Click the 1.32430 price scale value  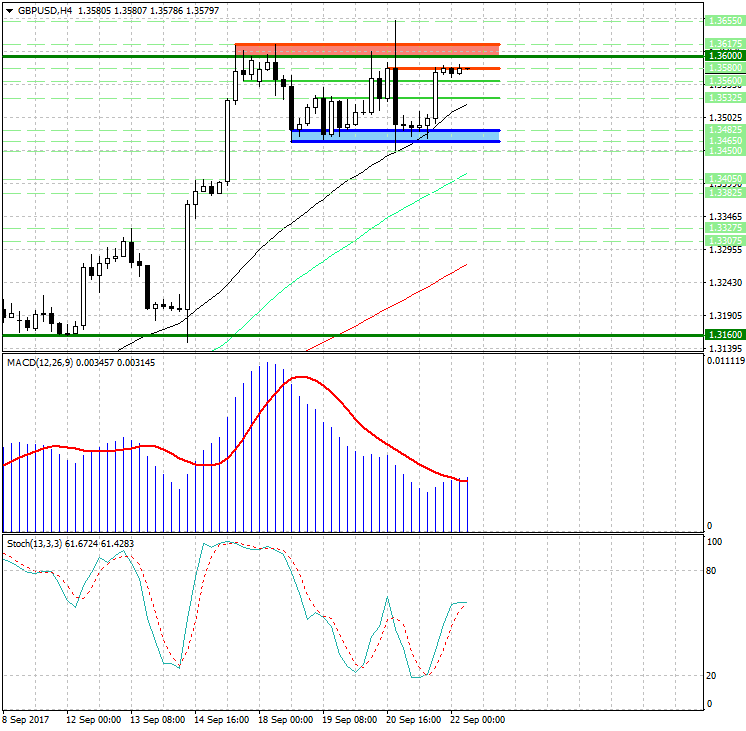tap(724, 285)
